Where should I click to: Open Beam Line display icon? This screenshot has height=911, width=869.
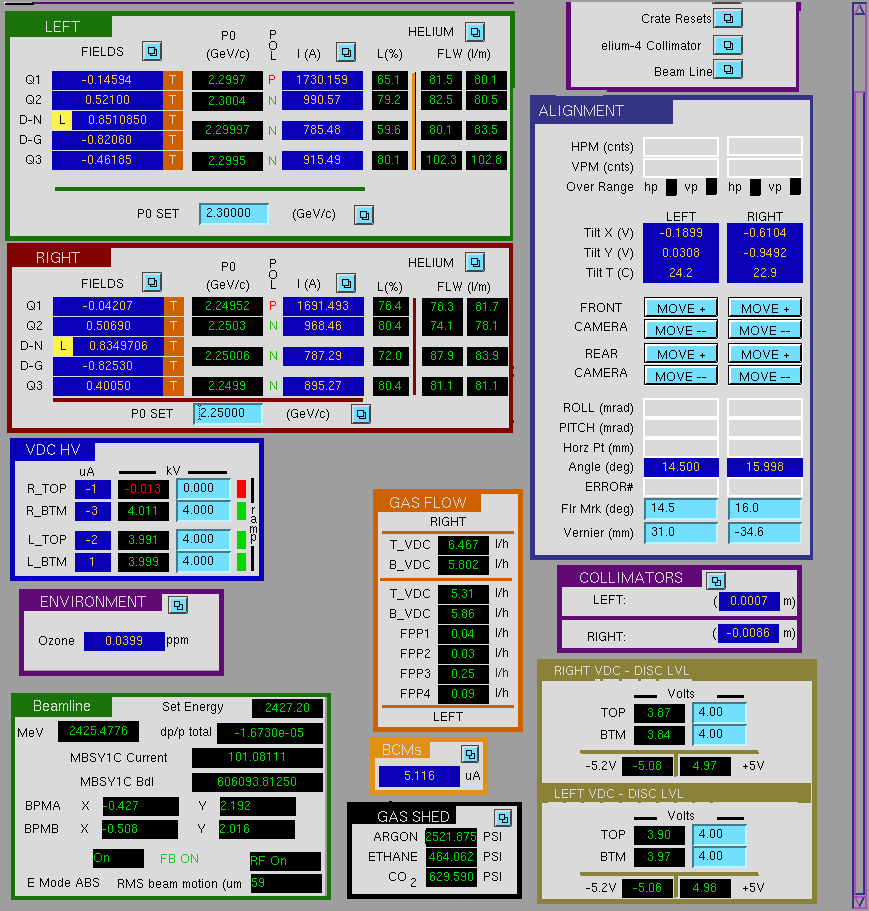pyautogui.click(x=728, y=70)
